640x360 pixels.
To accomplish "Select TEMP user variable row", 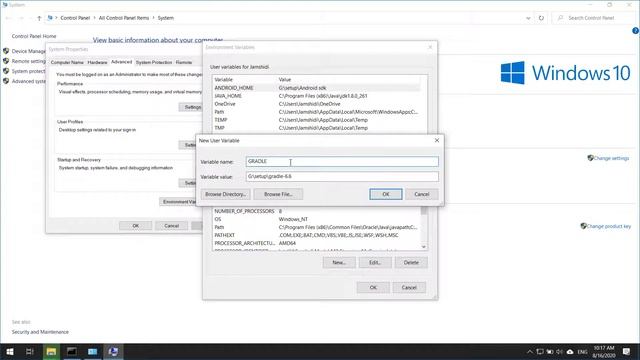I will [316, 120].
